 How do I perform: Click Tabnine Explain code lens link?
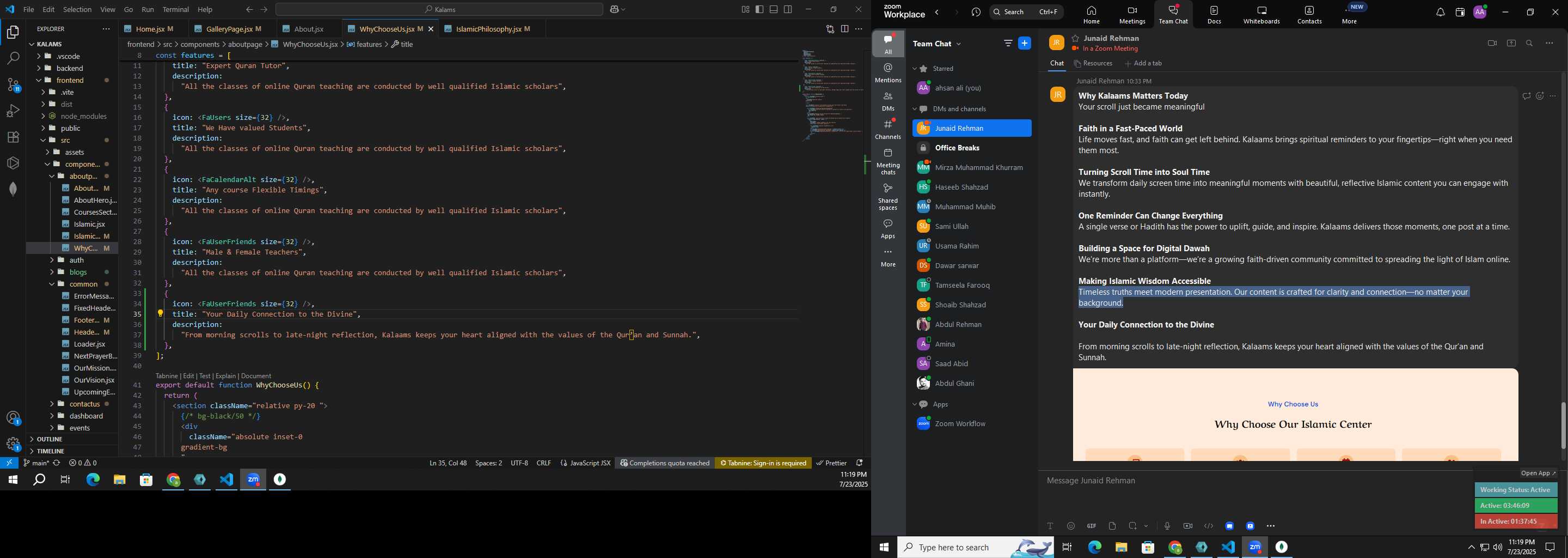(225, 376)
